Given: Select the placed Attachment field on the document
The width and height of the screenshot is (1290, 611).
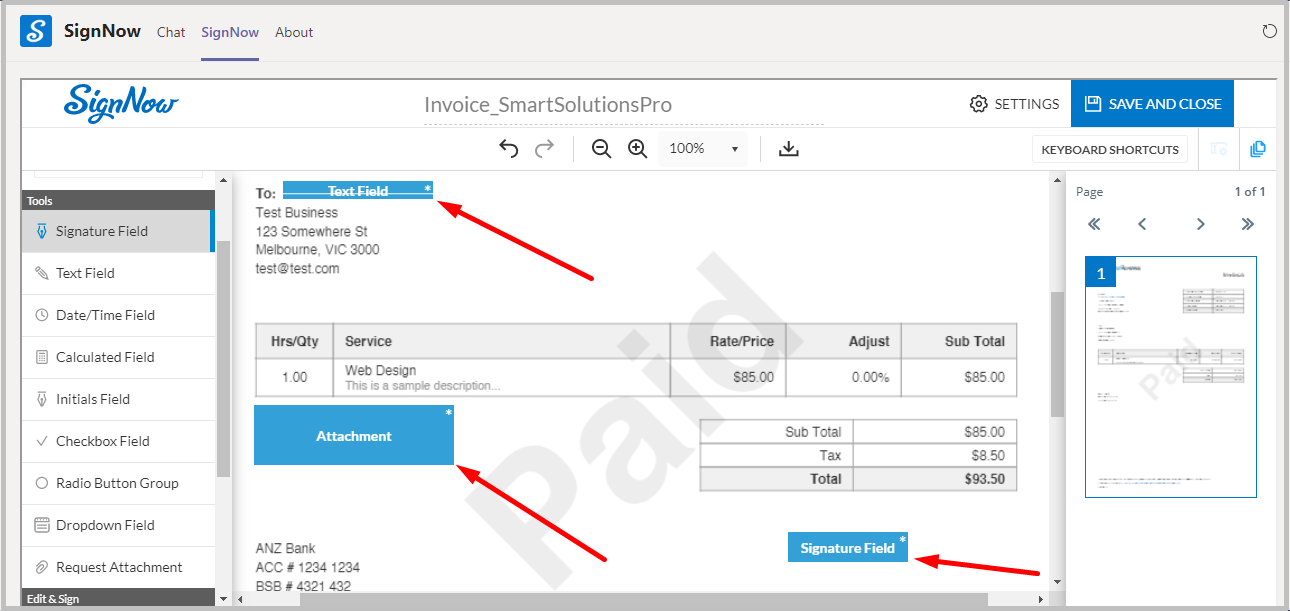Looking at the screenshot, I should (354, 435).
